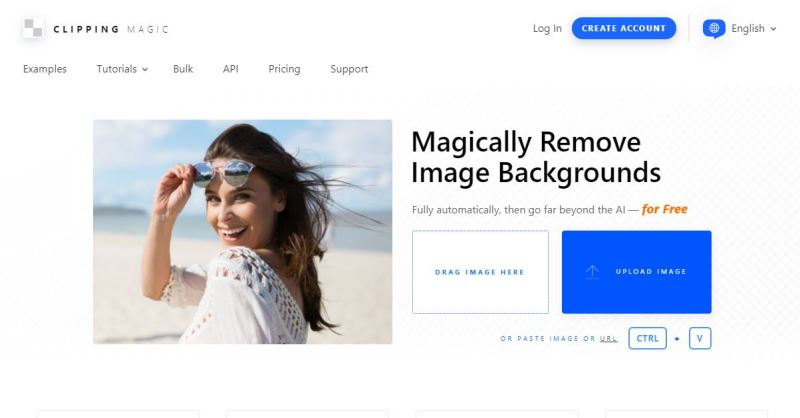Viewport: 800px width, 418px height.
Task: View the Pricing page
Action: [284, 69]
